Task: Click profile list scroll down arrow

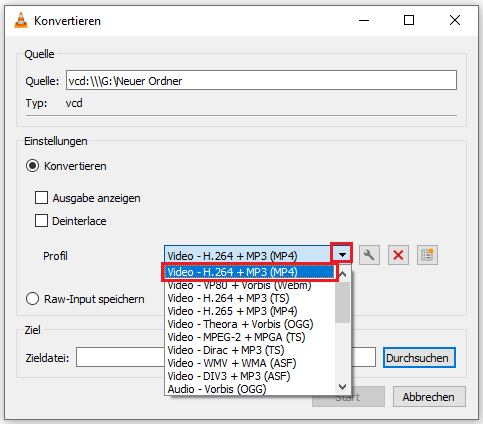Action: pyautogui.click(x=342, y=387)
